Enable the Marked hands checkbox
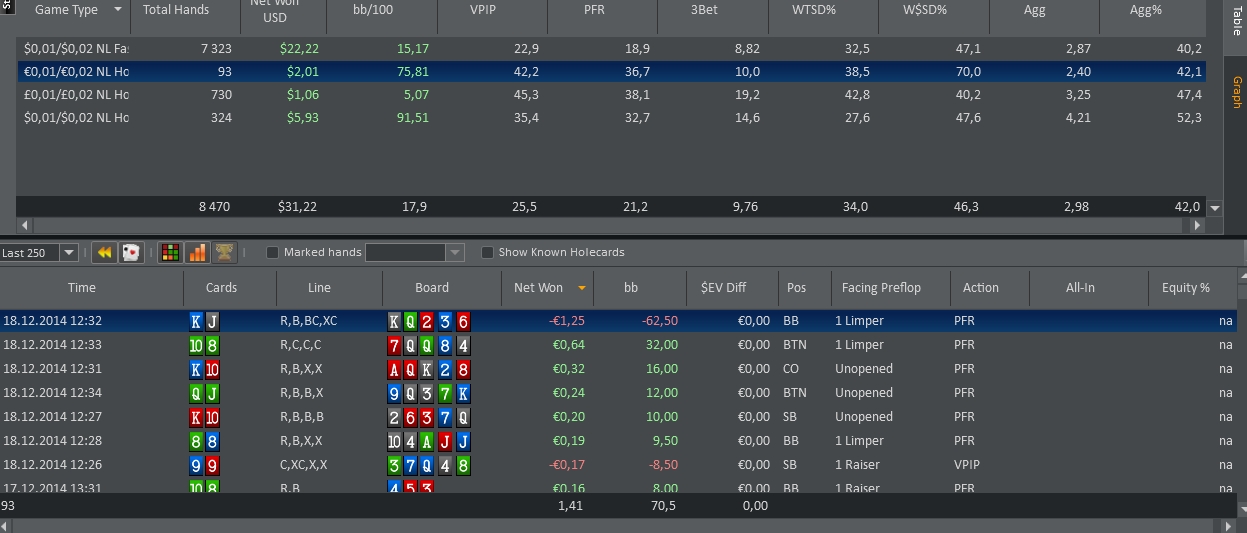This screenshot has height=533, width=1247. coord(272,253)
